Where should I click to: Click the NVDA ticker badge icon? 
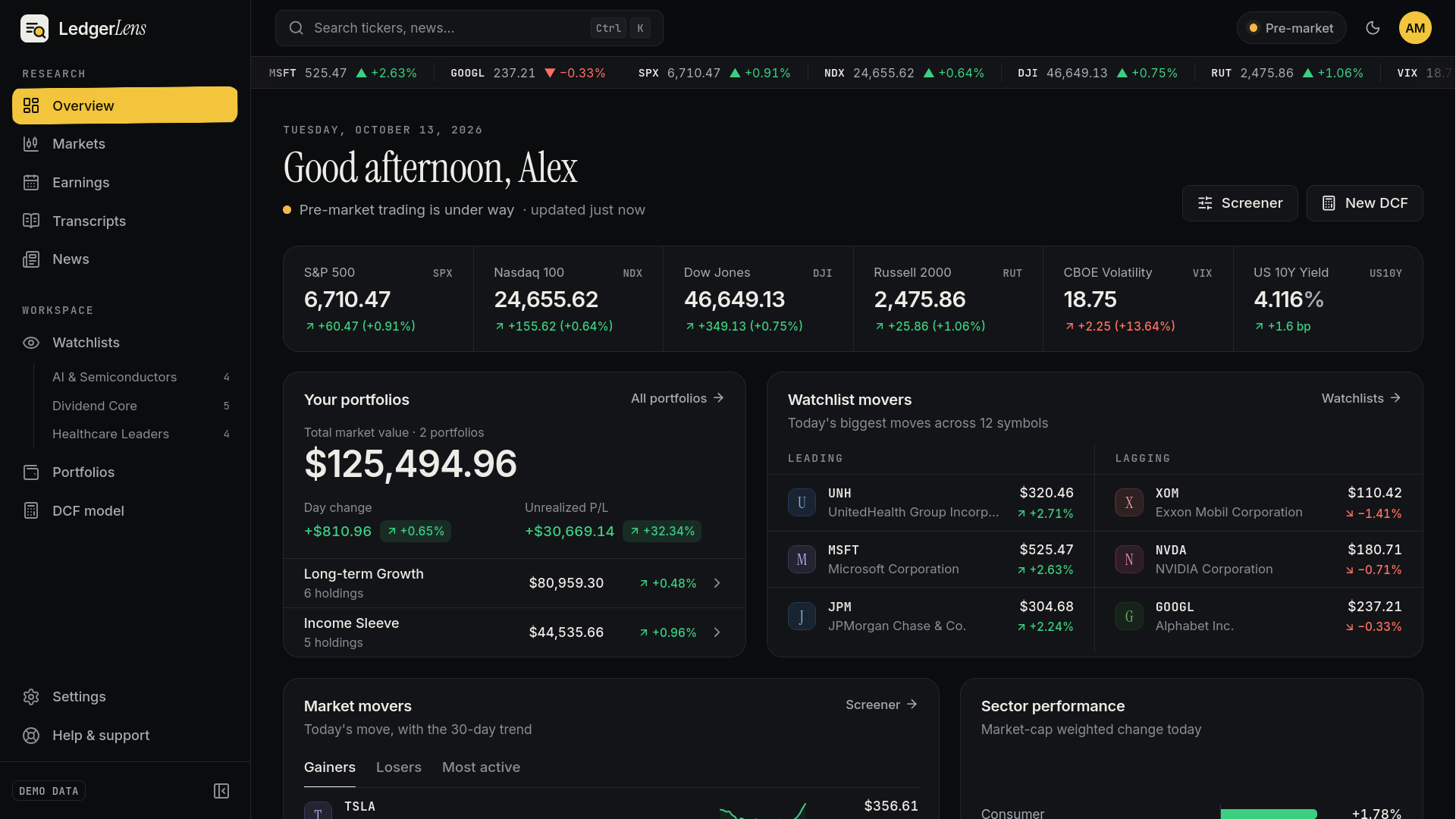1129,560
